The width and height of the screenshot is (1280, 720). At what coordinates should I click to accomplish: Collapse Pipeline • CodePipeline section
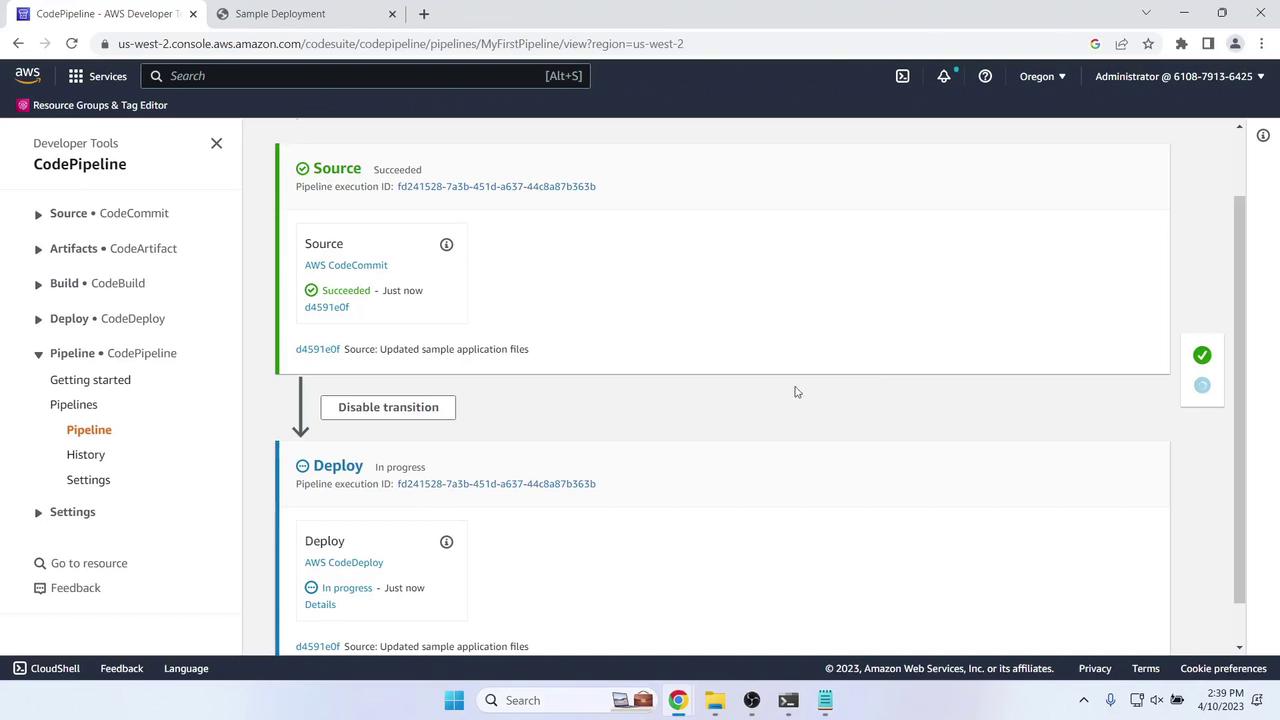tap(38, 354)
